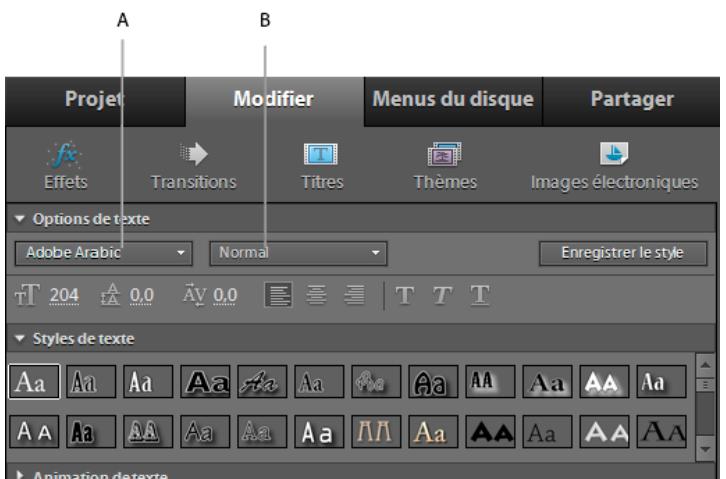The image size is (726, 479).
Task: Align text to the right
Action: pyautogui.click(x=354, y=295)
